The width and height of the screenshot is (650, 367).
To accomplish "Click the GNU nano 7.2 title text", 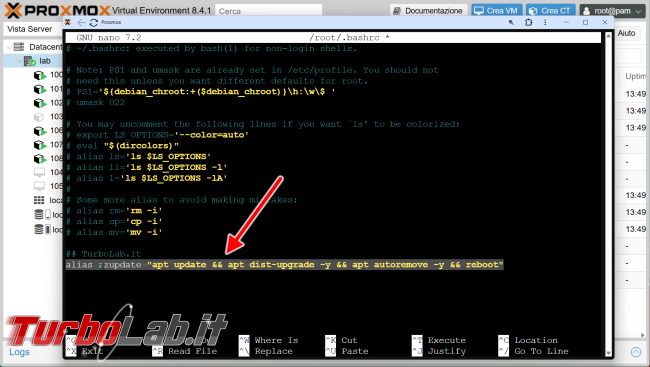I will (x=109, y=38).
